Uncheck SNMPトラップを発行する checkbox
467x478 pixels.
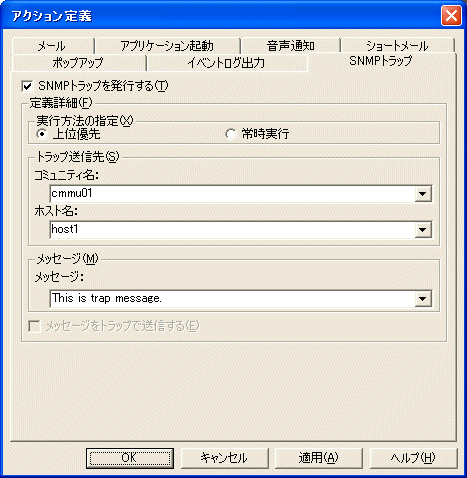click(x=27, y=87)
